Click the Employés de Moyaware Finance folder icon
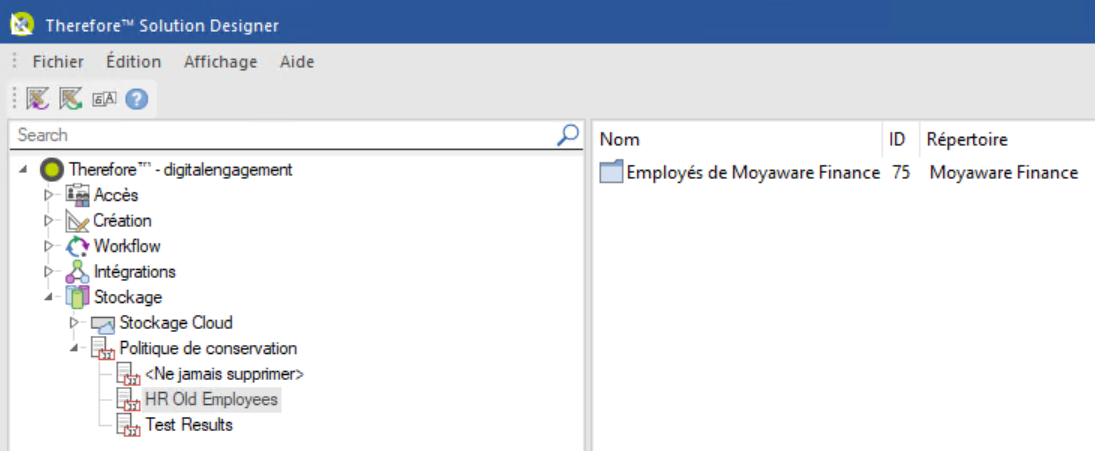This screenshot has width=1095, height=451. [611, 172]
